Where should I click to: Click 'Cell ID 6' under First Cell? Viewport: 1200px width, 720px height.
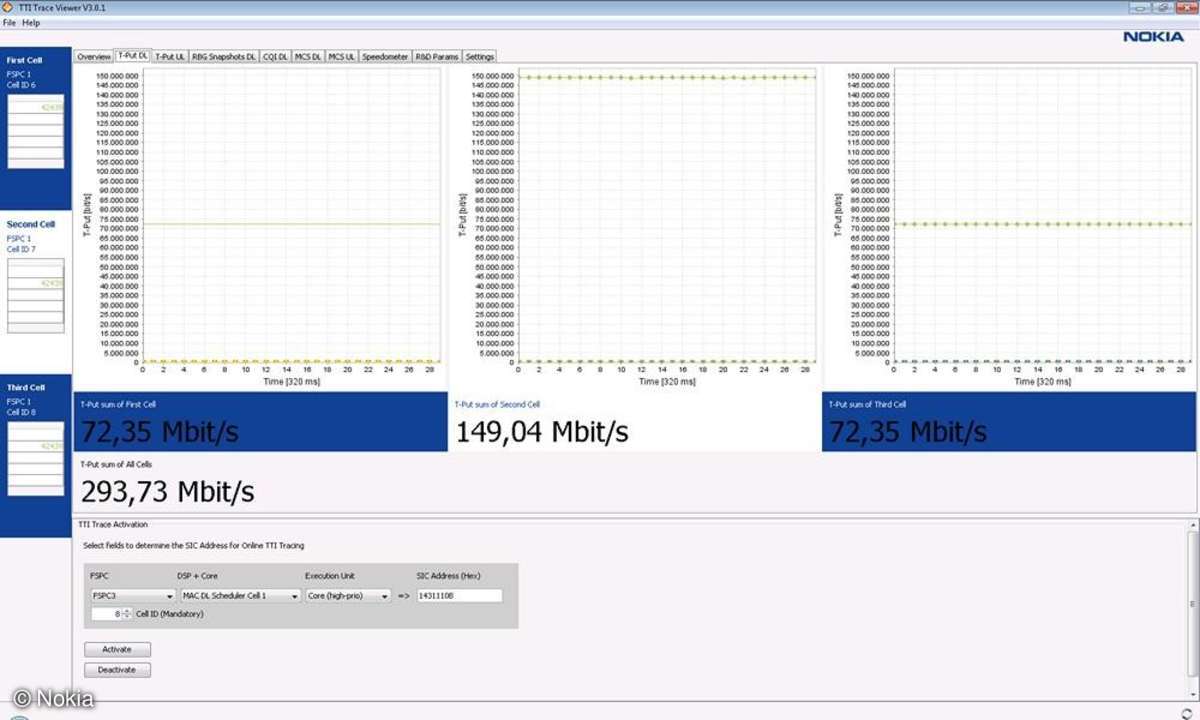[21, 85]
